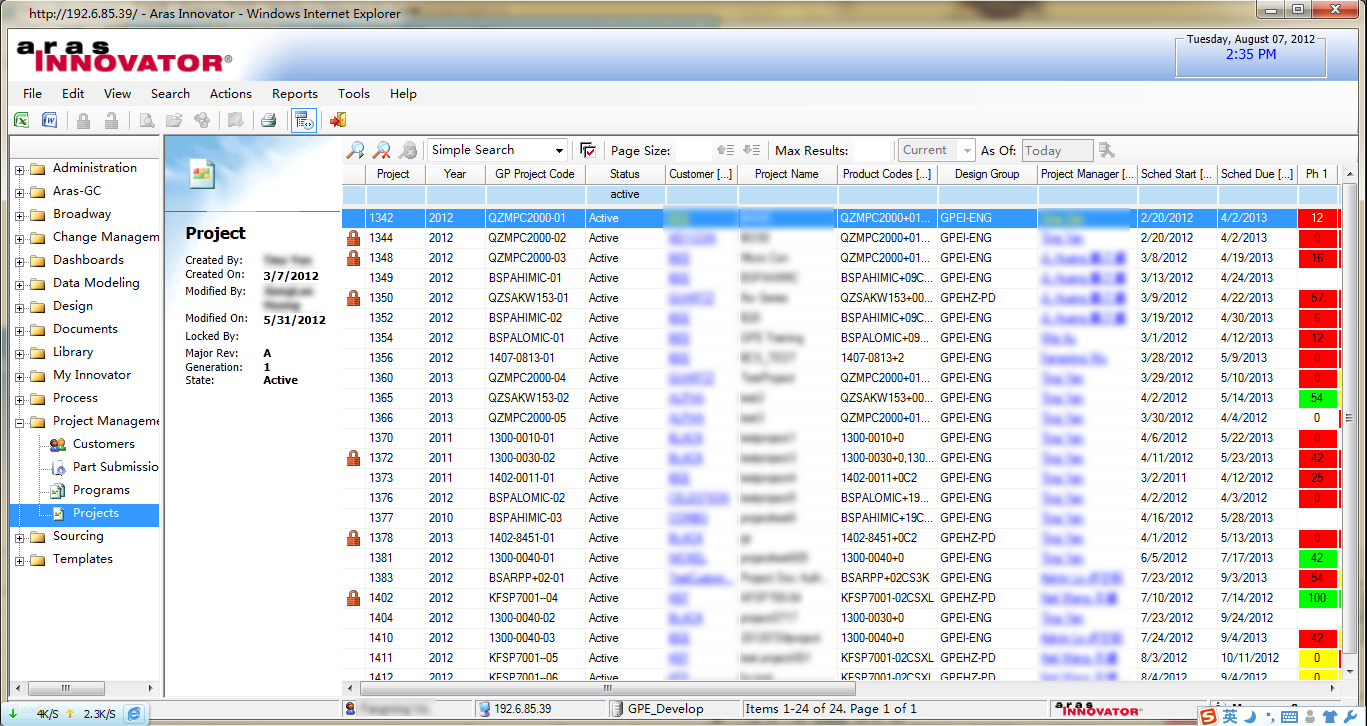Expand the Administration folder
1367x726 pixels.
coord(19,169)
